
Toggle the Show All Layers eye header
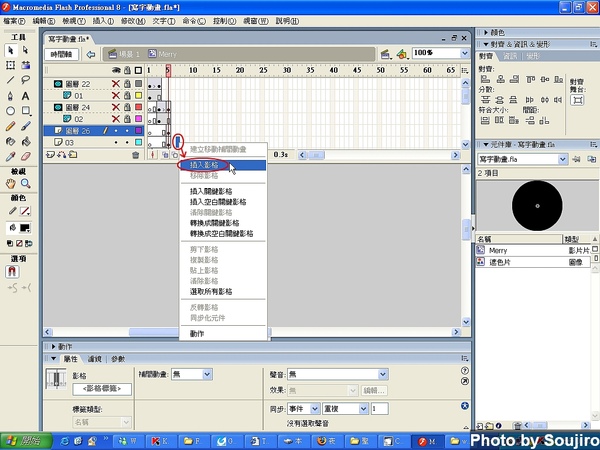coord(116,70)
